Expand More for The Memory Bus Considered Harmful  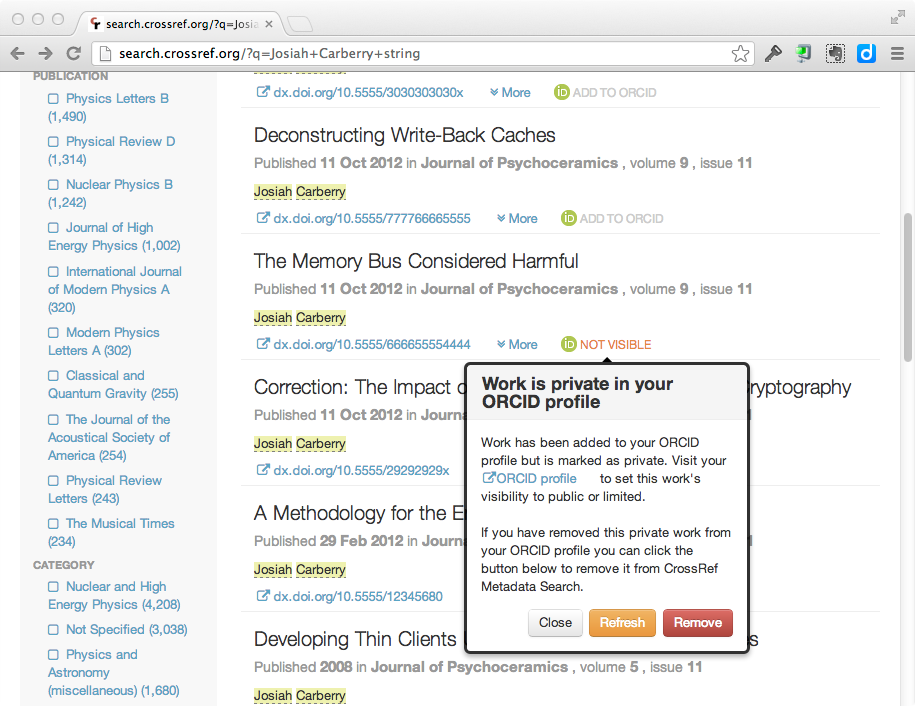point(517,344)
